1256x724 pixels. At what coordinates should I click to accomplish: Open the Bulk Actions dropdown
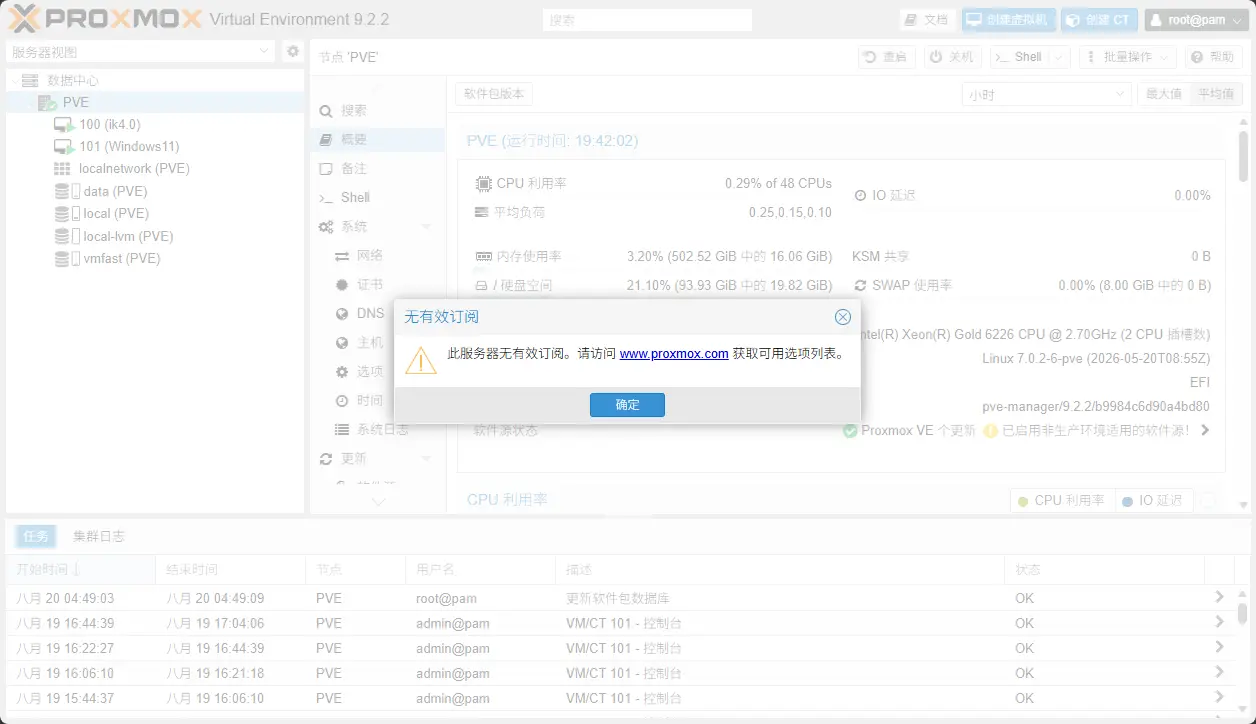(x=1127, y=57)
